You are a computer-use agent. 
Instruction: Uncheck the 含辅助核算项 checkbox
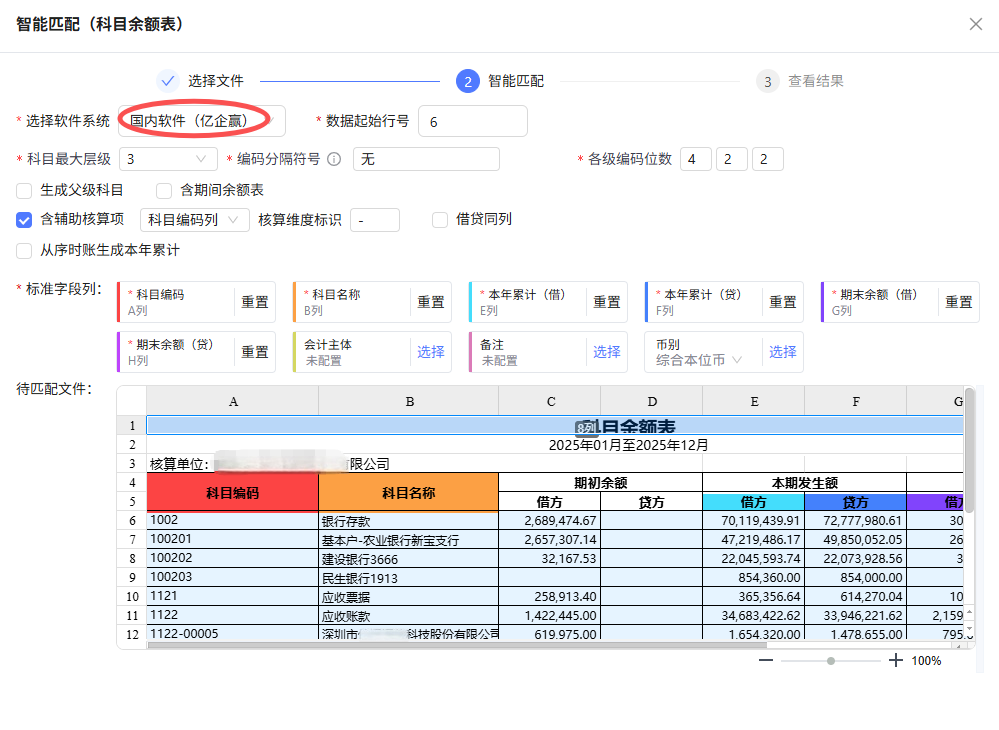click(24, 219)
